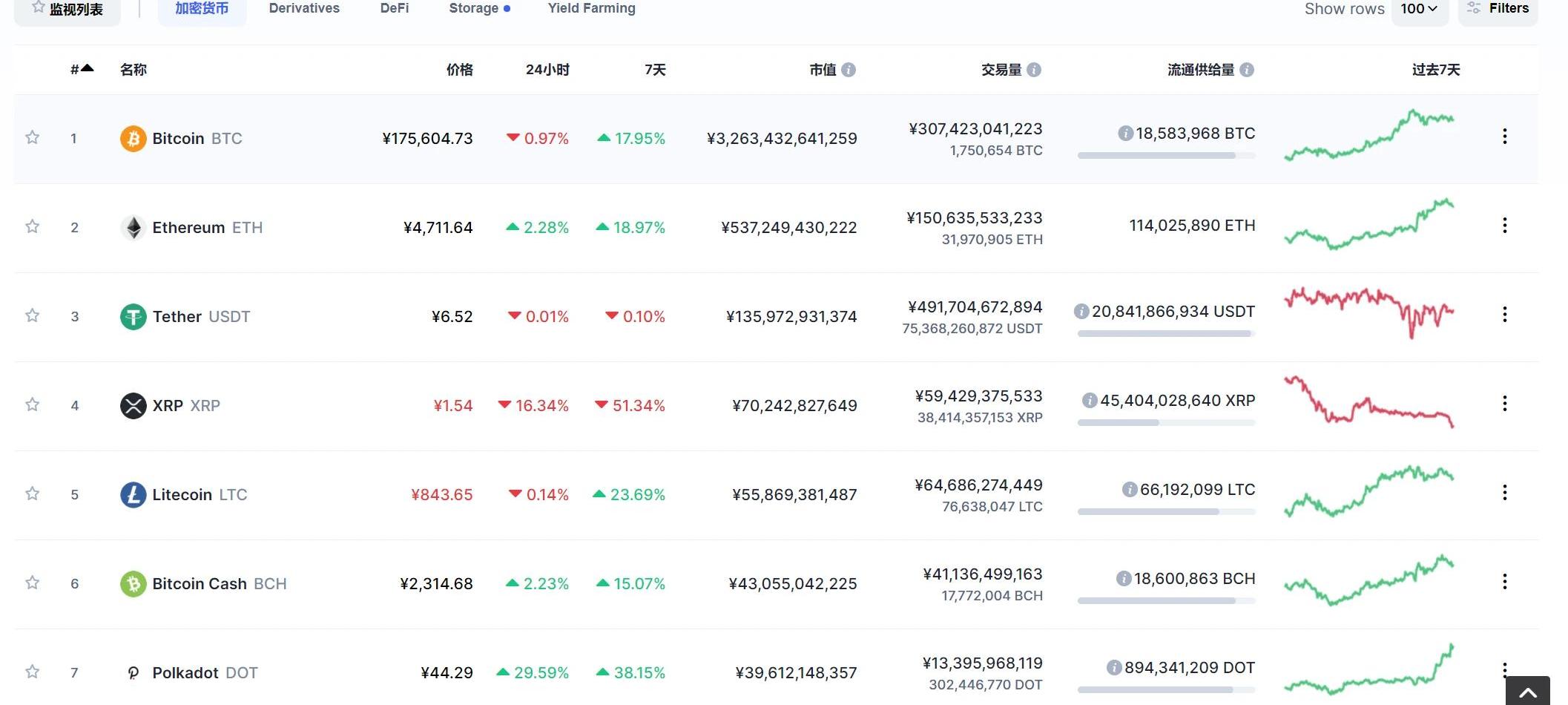The width and height of the screenshot is (1568, 705).
Task: Open XRP's 7-day sparkline chart
Action: pos(1369,401)
